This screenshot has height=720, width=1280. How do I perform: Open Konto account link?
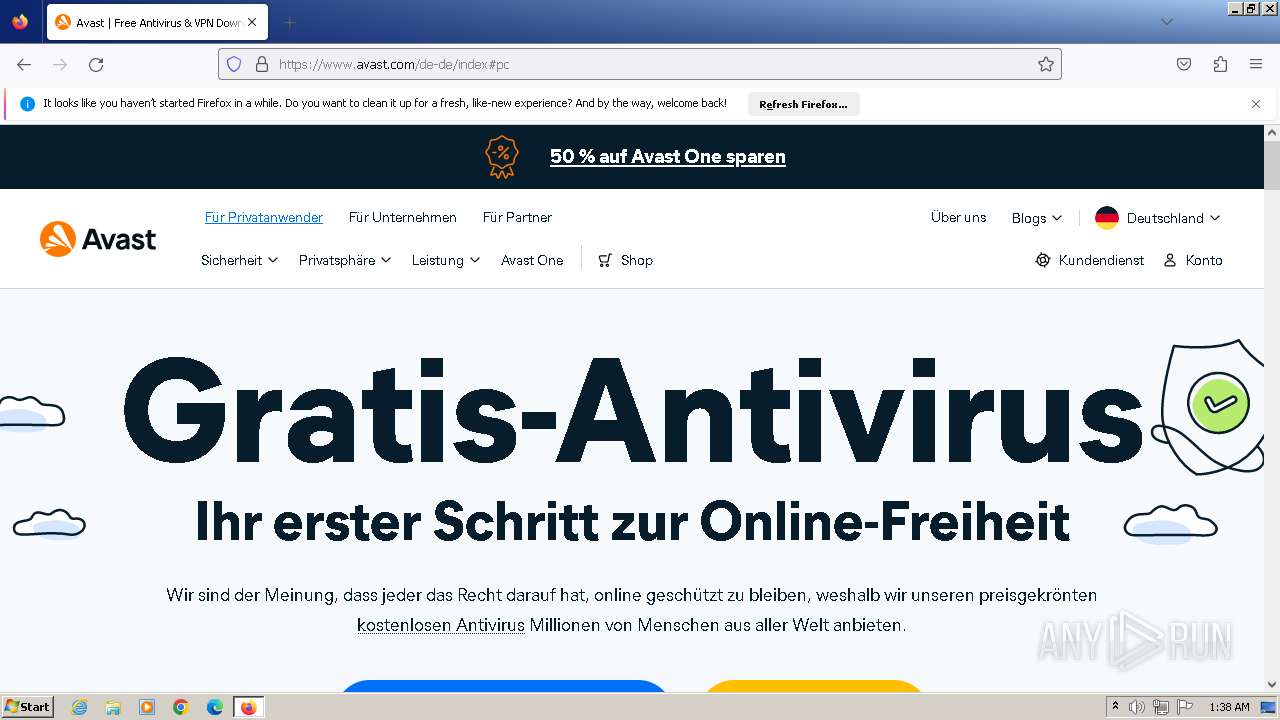1193,260
